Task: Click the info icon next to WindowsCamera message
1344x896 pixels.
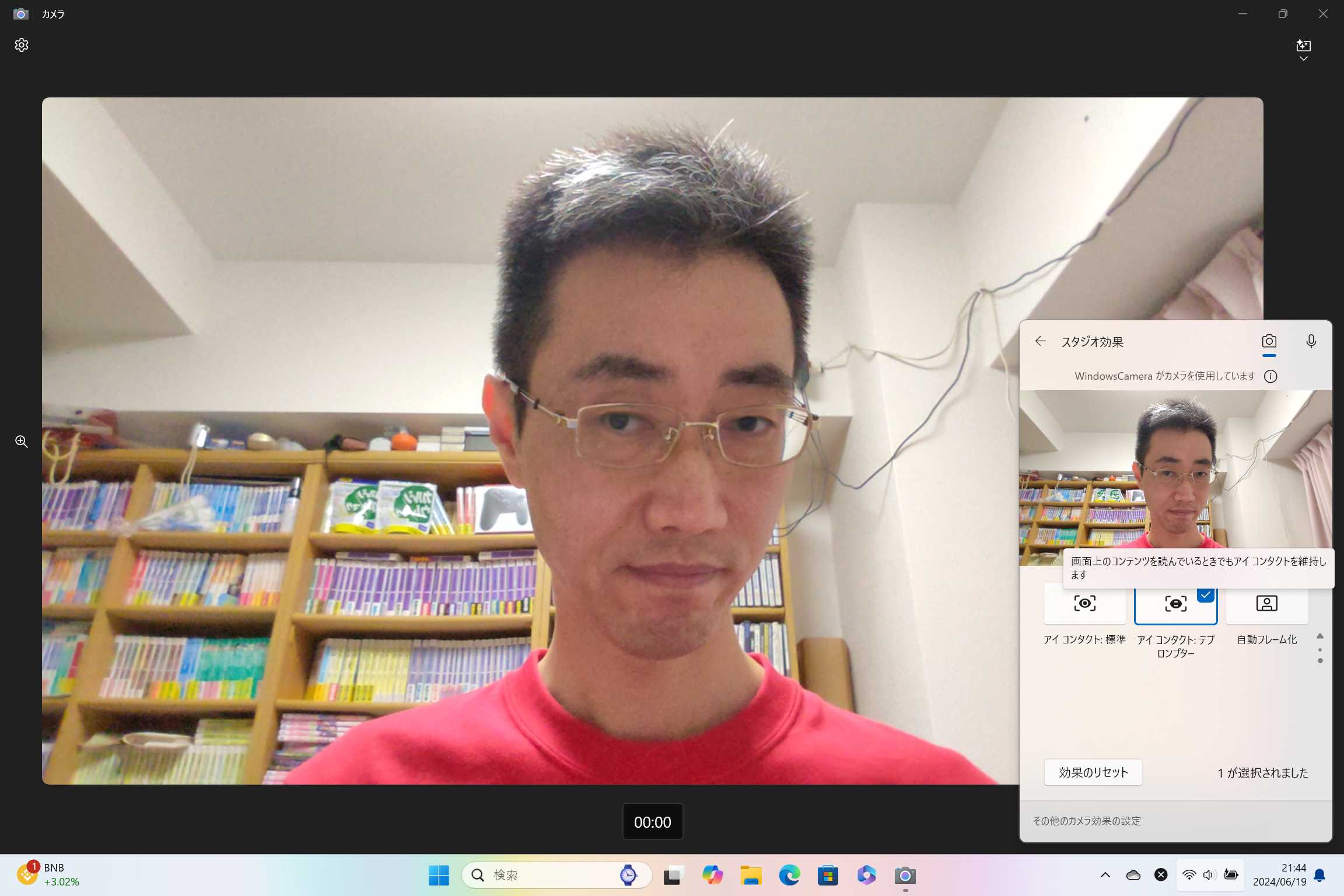Action: pos(1271,376)
